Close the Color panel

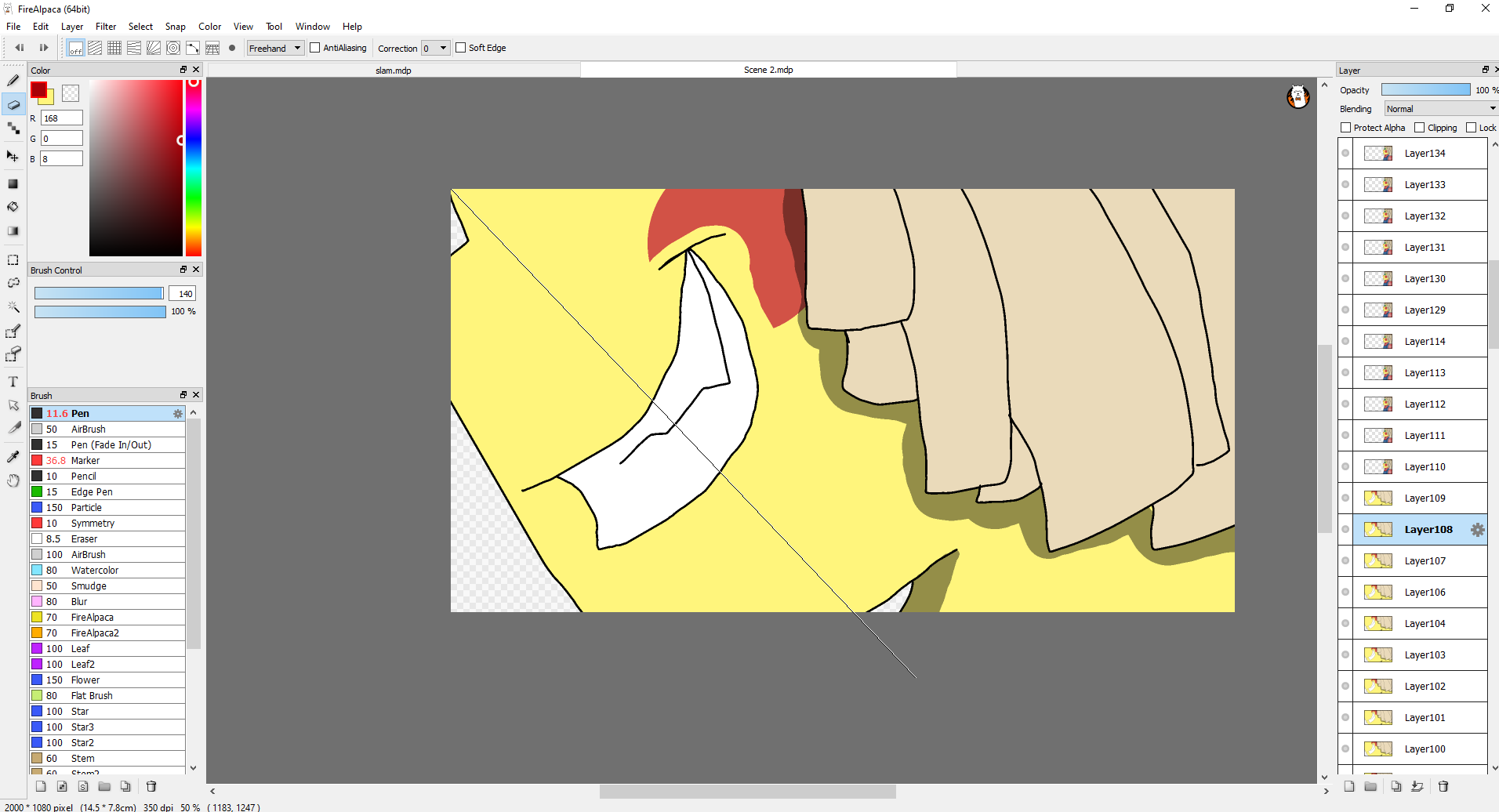click(196, 70)
